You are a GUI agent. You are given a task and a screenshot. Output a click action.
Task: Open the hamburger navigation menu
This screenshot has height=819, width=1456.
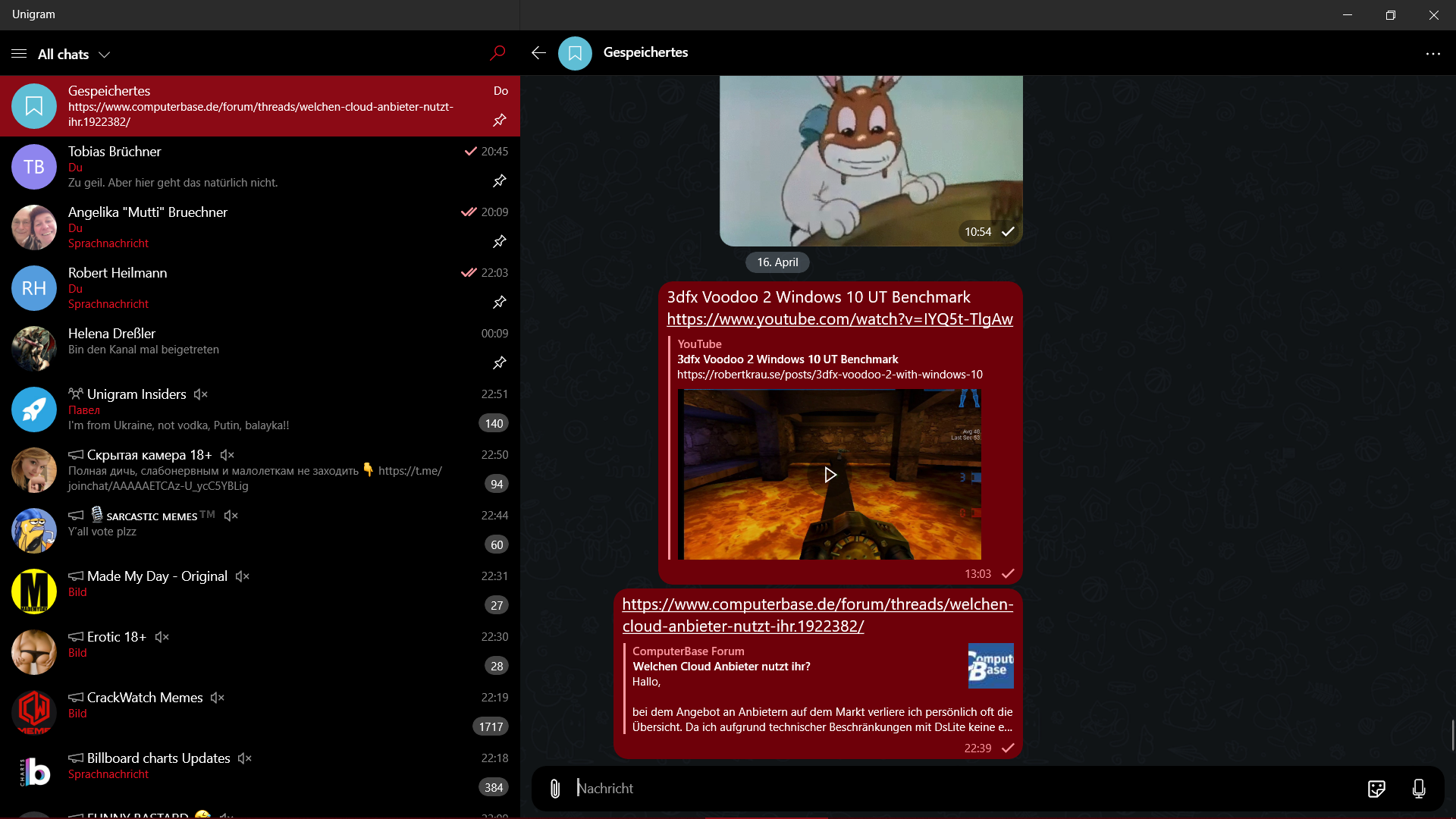point(19,54)
